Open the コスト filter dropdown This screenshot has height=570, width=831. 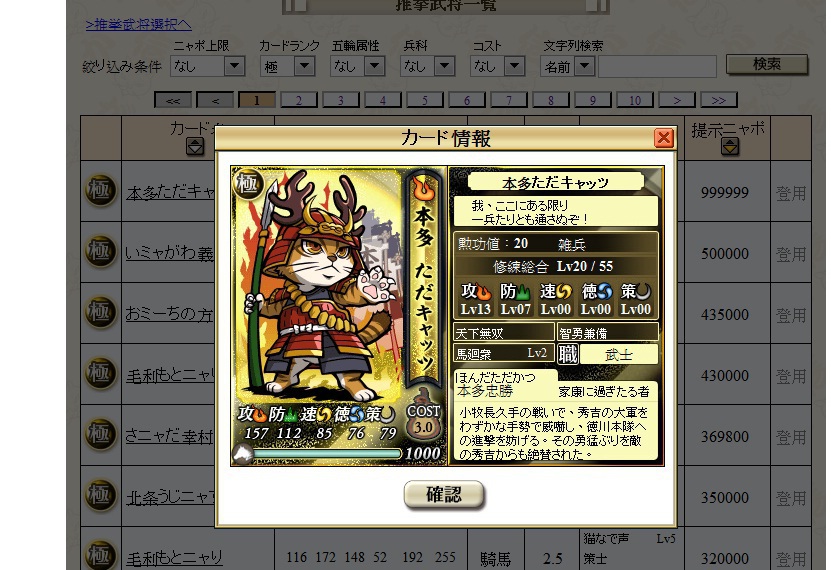(497, 66)
